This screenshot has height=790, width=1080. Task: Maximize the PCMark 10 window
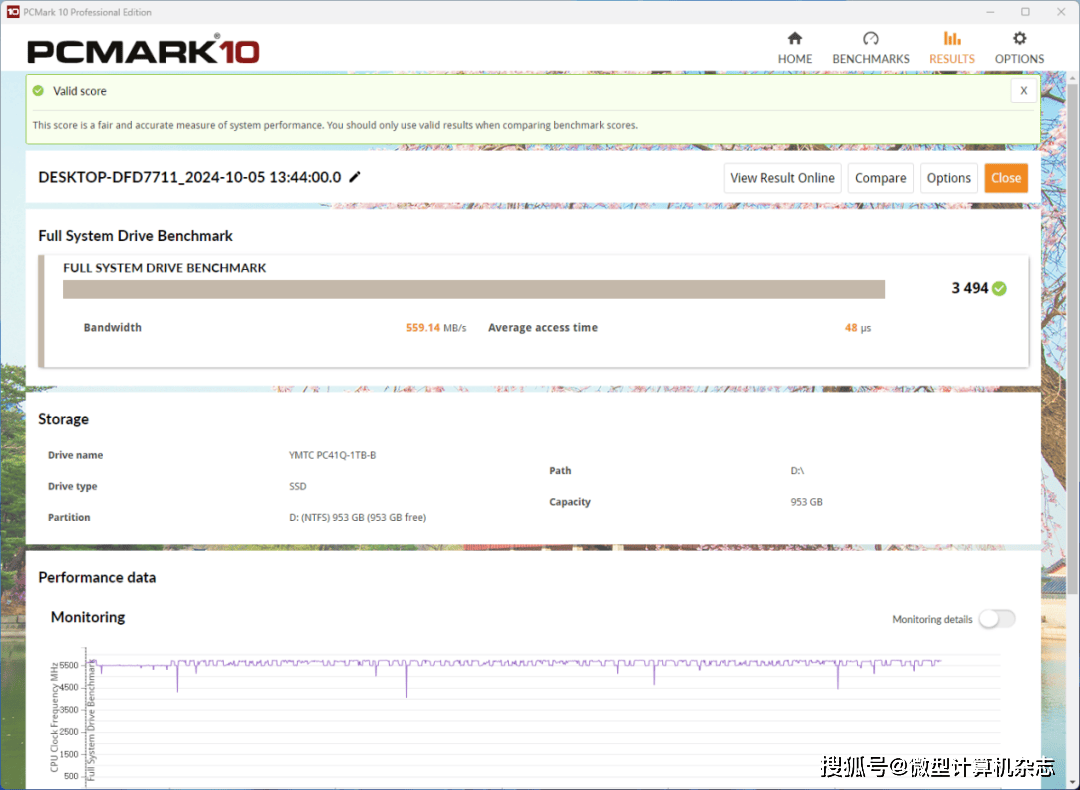tap(1025, 12)
